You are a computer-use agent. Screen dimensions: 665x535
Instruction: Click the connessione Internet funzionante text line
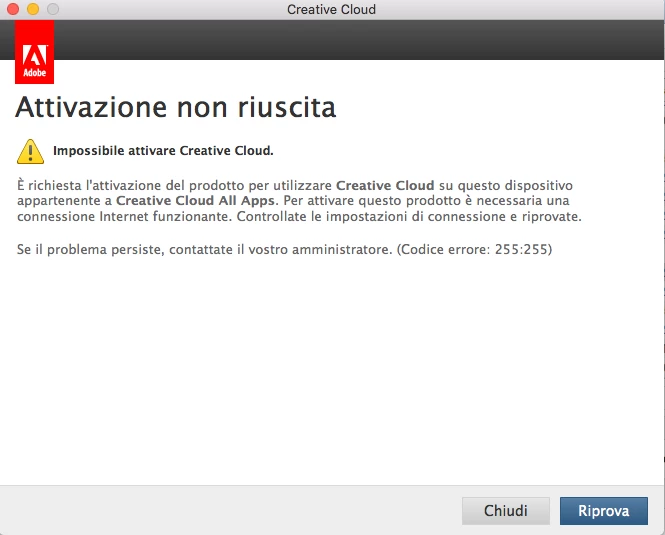[299, 217]
